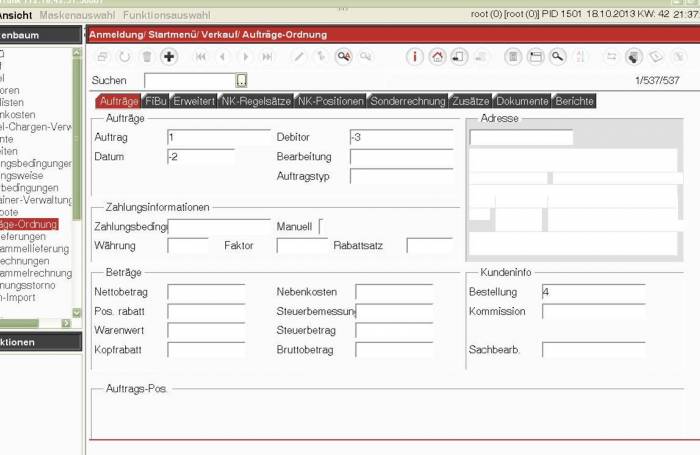Switch to the FiBu tab

coord(156,101)
